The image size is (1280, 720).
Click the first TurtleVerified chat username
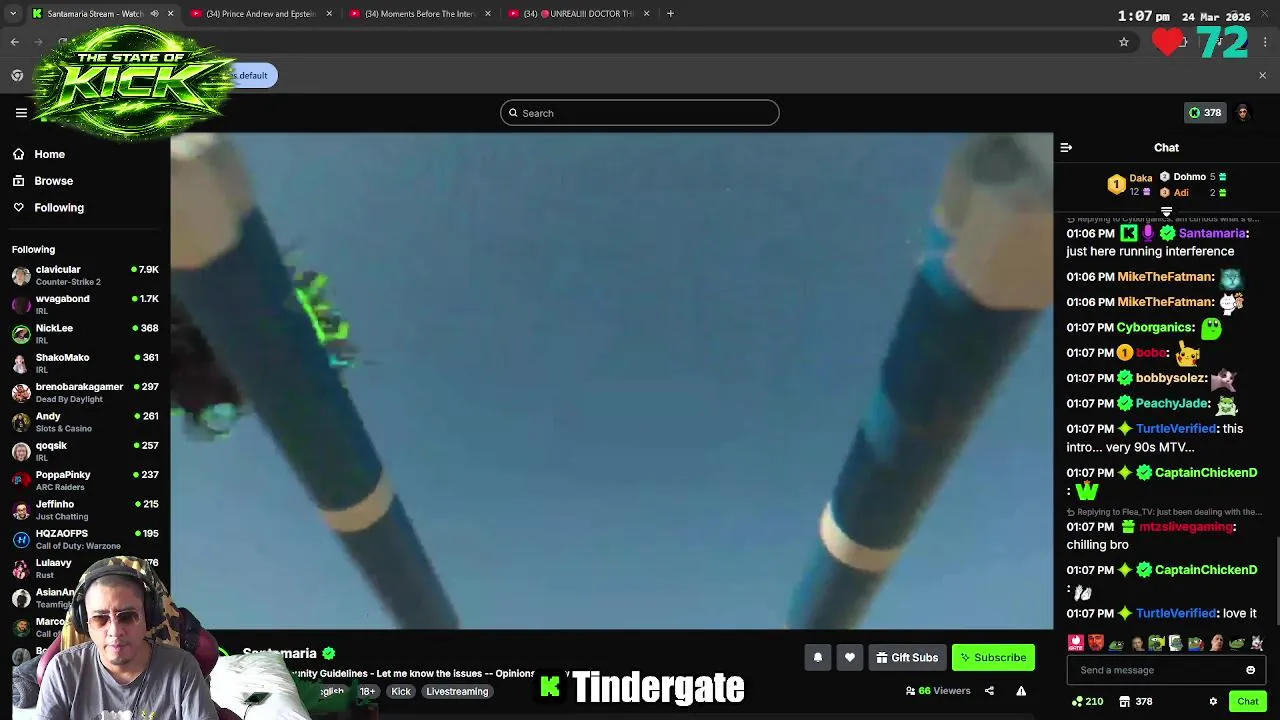tap(1175, 428)
